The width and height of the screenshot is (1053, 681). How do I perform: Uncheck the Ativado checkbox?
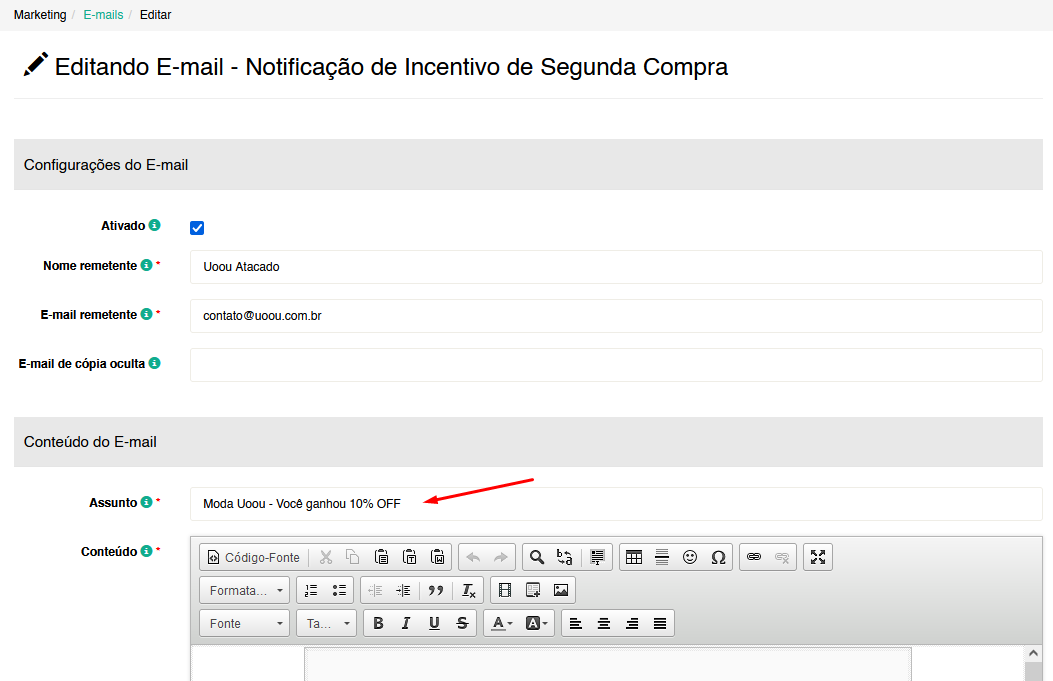click(x=197, y=228)
